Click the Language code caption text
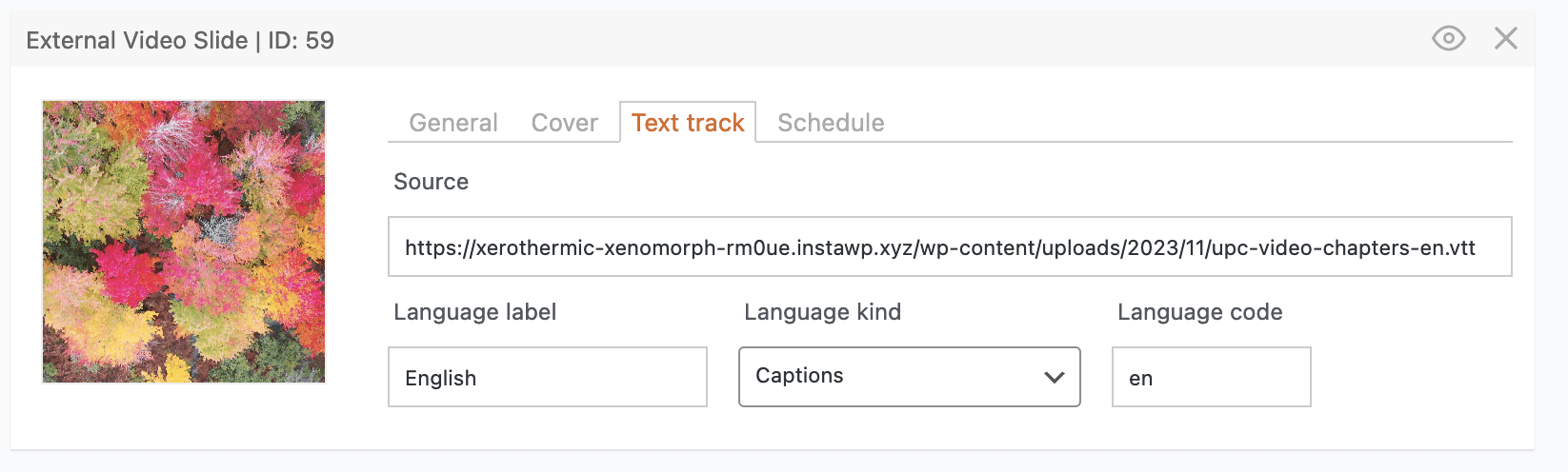Image resolution: width=1568 pixels, height=472 pixels. coord(1199,312)
